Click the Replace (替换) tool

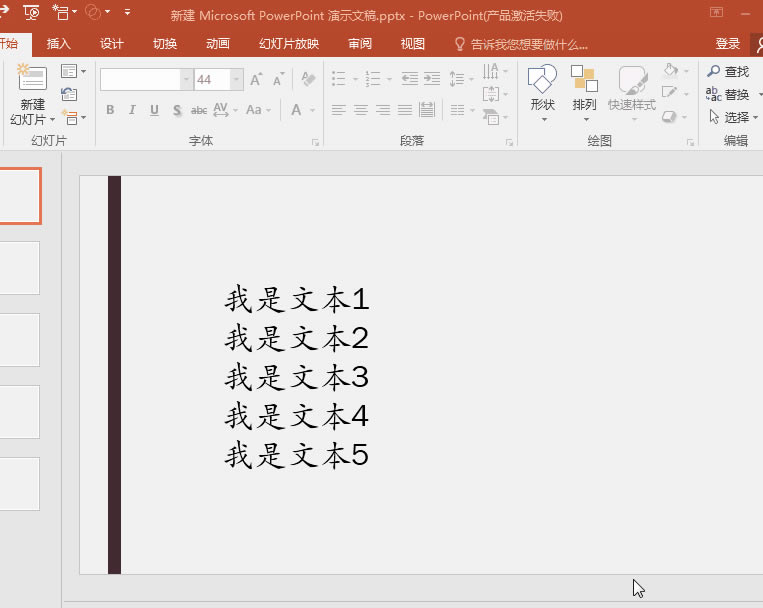pos(728,94)
